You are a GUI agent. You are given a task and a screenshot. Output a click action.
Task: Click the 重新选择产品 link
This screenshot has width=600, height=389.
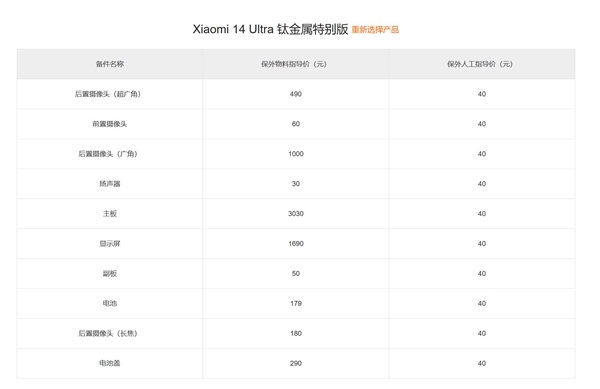click(x=375, y=30)
